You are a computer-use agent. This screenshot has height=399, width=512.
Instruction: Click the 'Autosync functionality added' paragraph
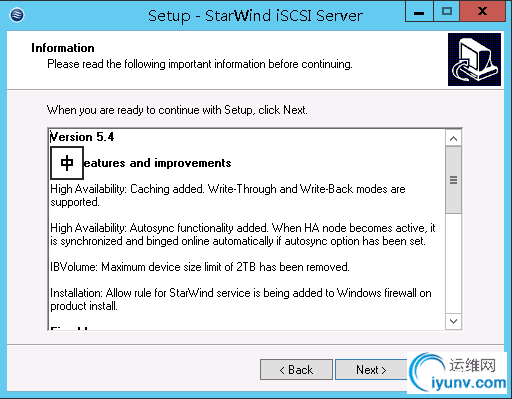(243, 234)
